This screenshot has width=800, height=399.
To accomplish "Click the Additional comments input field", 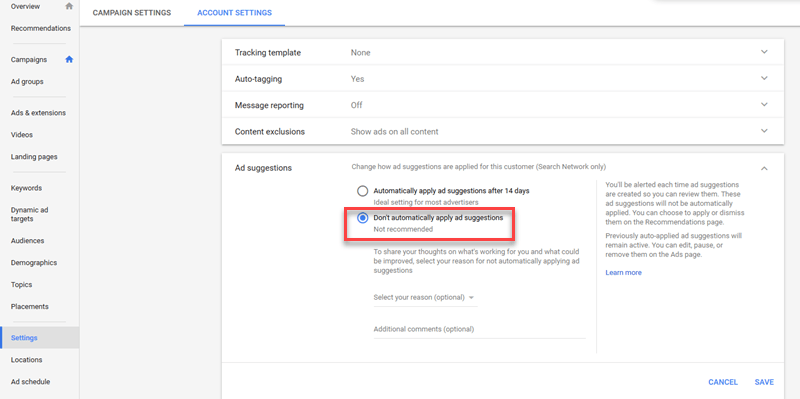I will [x=479, y=330].
